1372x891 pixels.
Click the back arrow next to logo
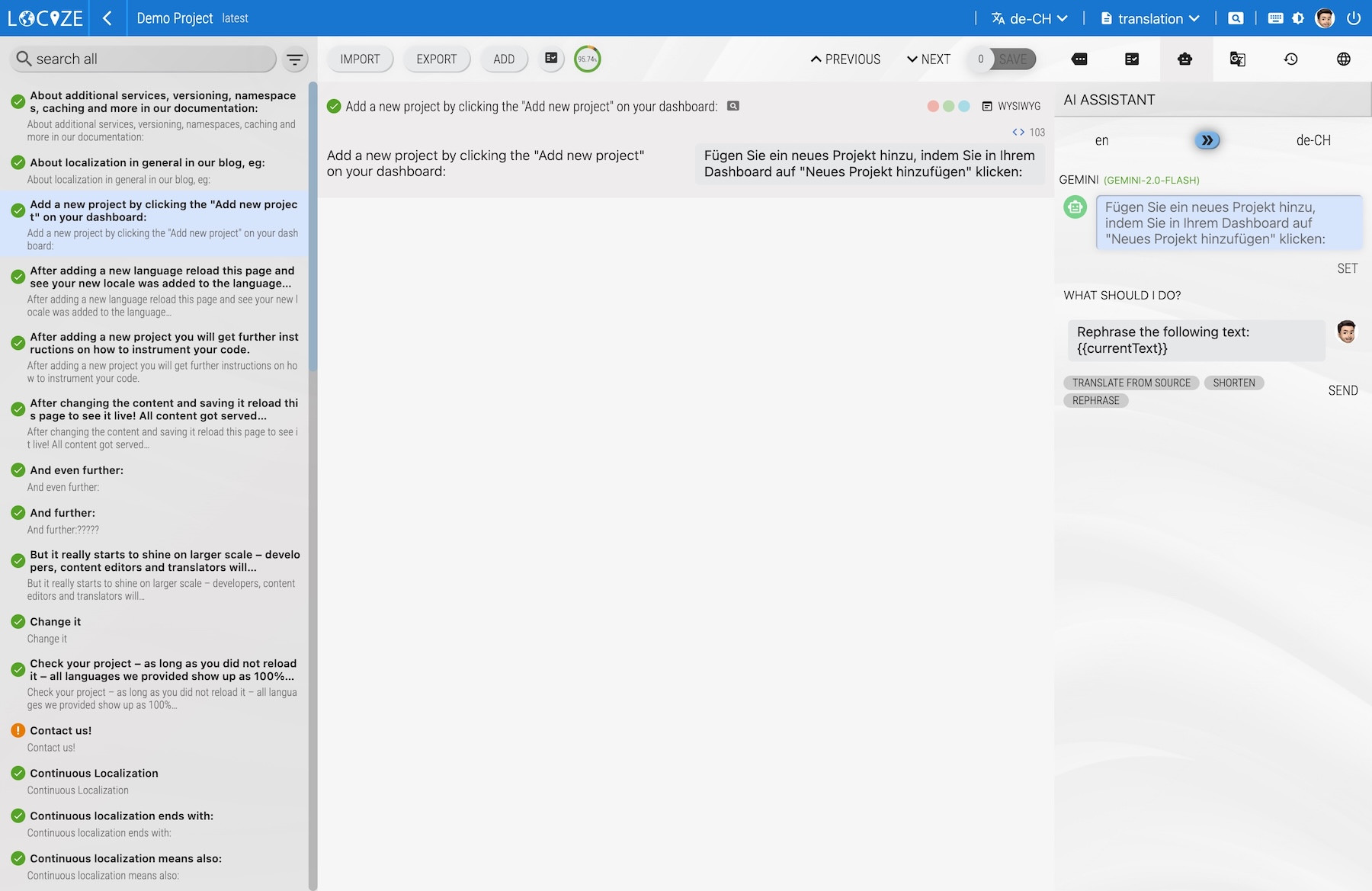(x=107, y=18)
